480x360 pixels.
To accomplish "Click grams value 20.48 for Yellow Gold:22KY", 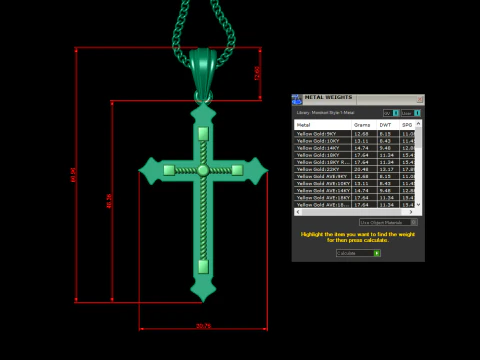I will (361, 169).
